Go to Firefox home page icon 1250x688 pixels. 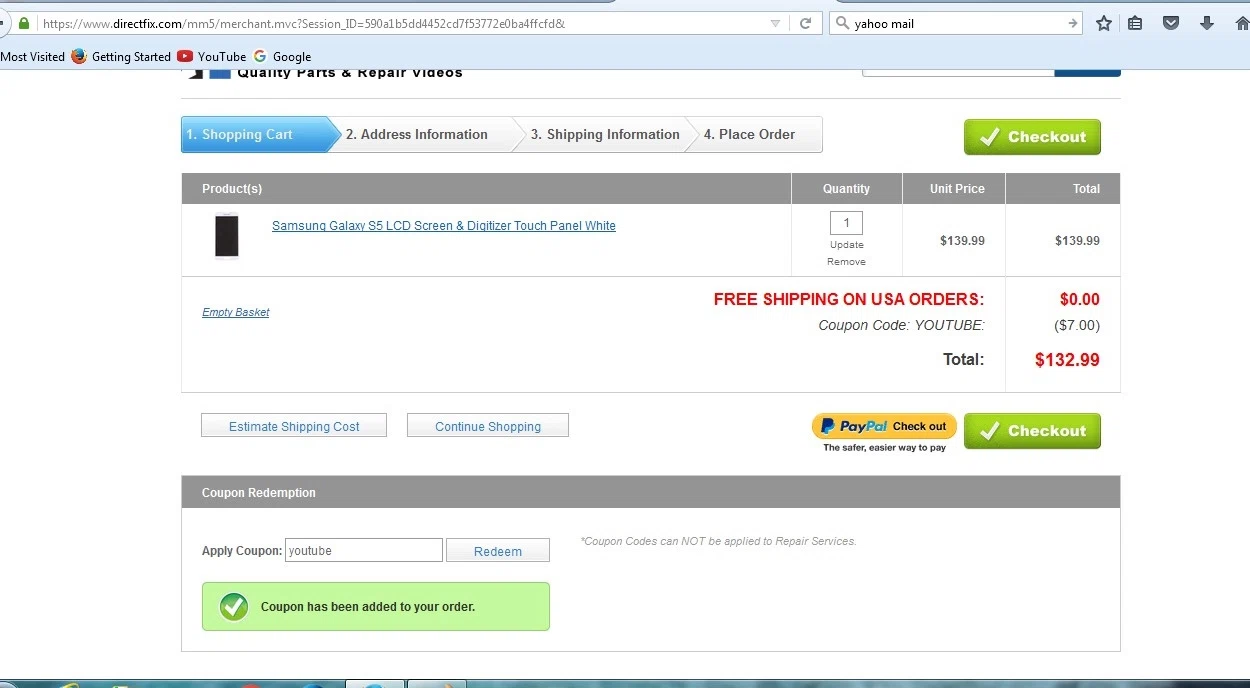(1241, 23)
